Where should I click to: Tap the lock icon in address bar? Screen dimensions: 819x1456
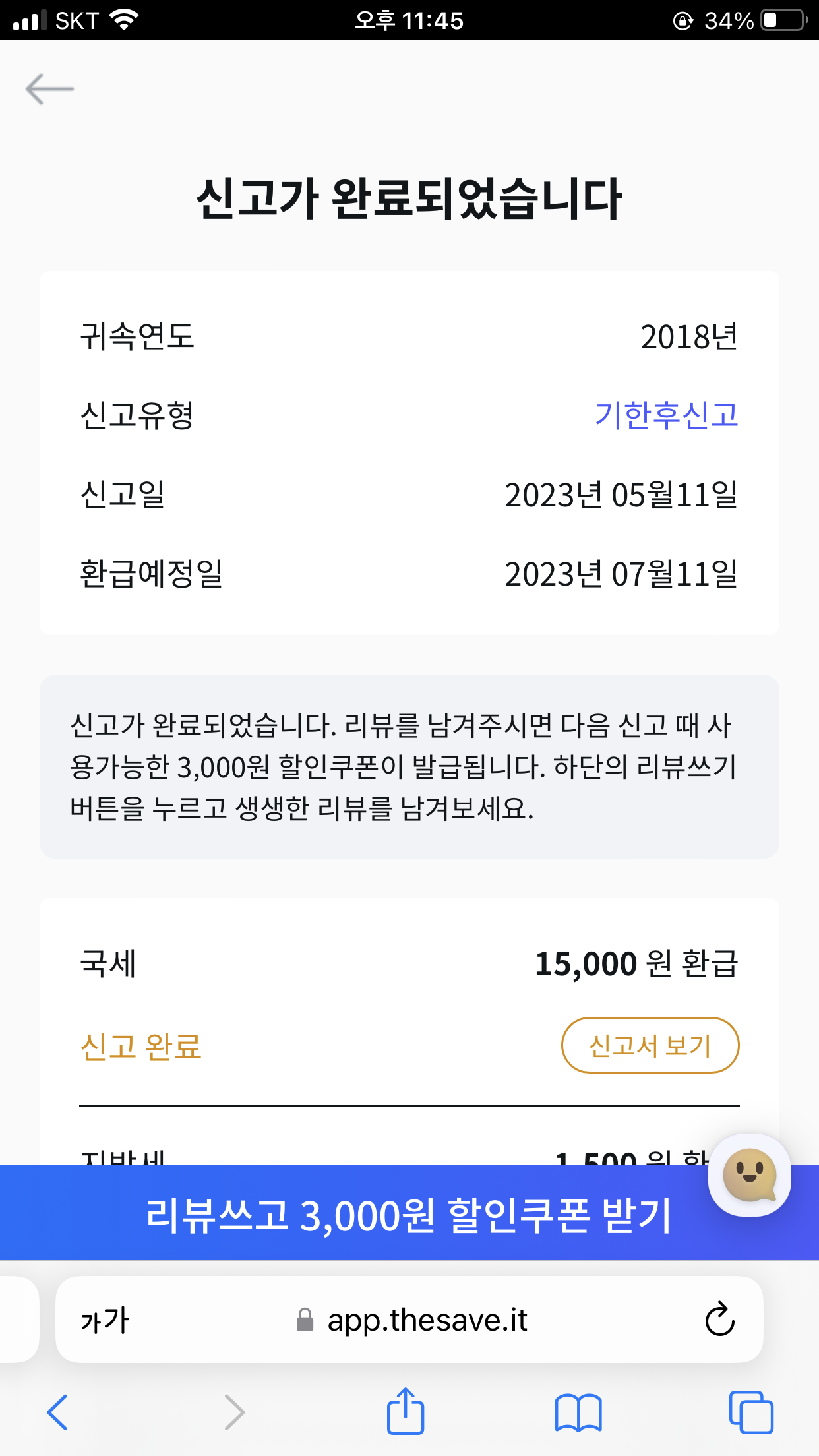tap(305, 1320)
